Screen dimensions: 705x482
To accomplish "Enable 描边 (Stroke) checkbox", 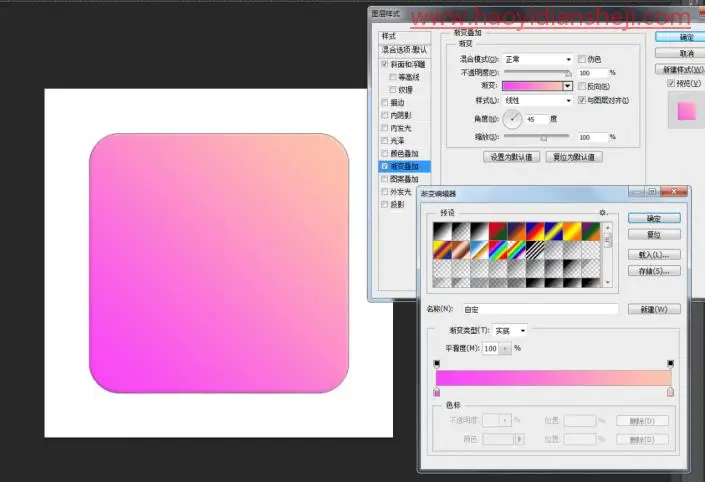I will coord(384,103).
